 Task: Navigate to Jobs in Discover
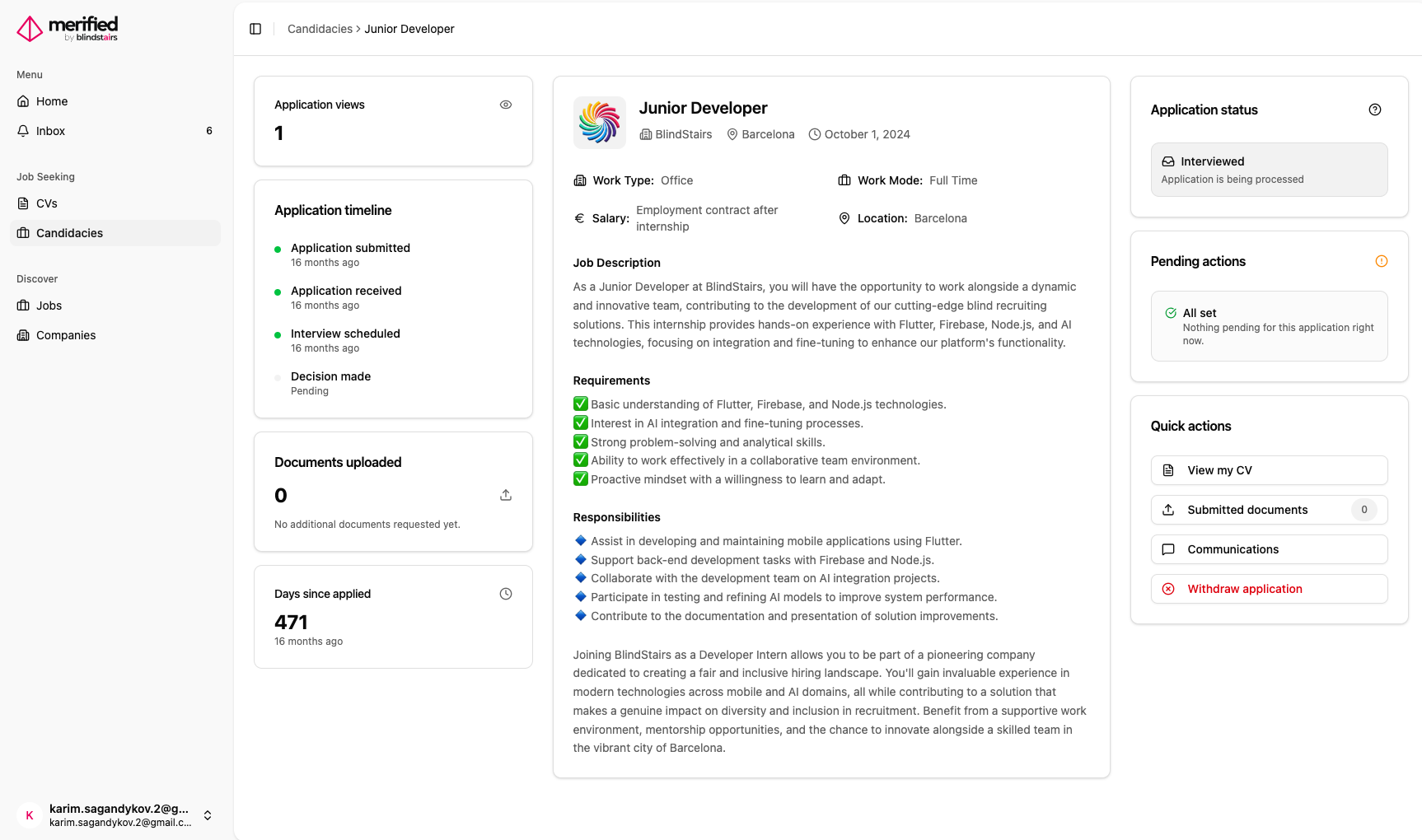pyautogui.click(x=49, y=306)
